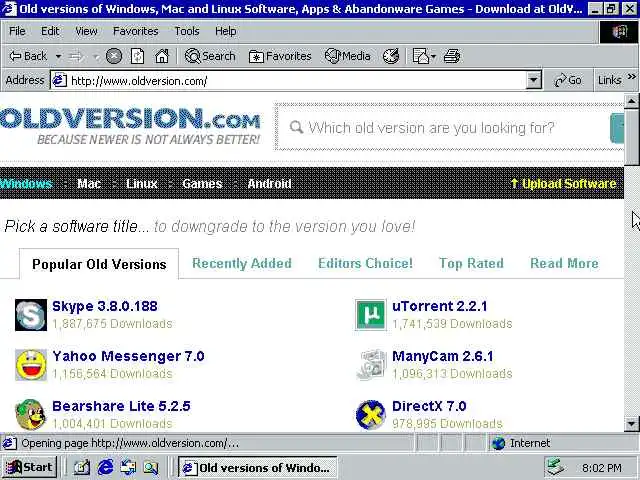The width and height of the screenshot is (640, 480).
Task: Click the History toolbar icon
Action: pos(391,56)
